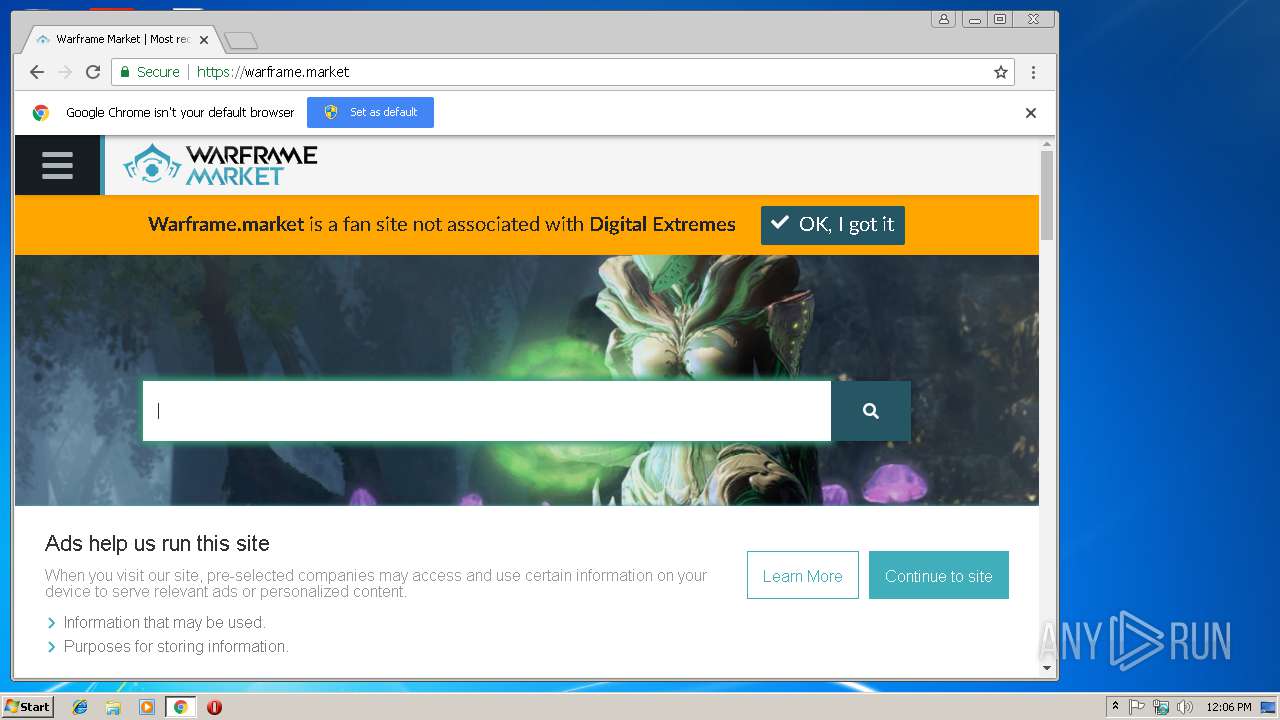Click the red shield taskbar icon
This screenshot has height=720, width=1280.
[214, 707]
